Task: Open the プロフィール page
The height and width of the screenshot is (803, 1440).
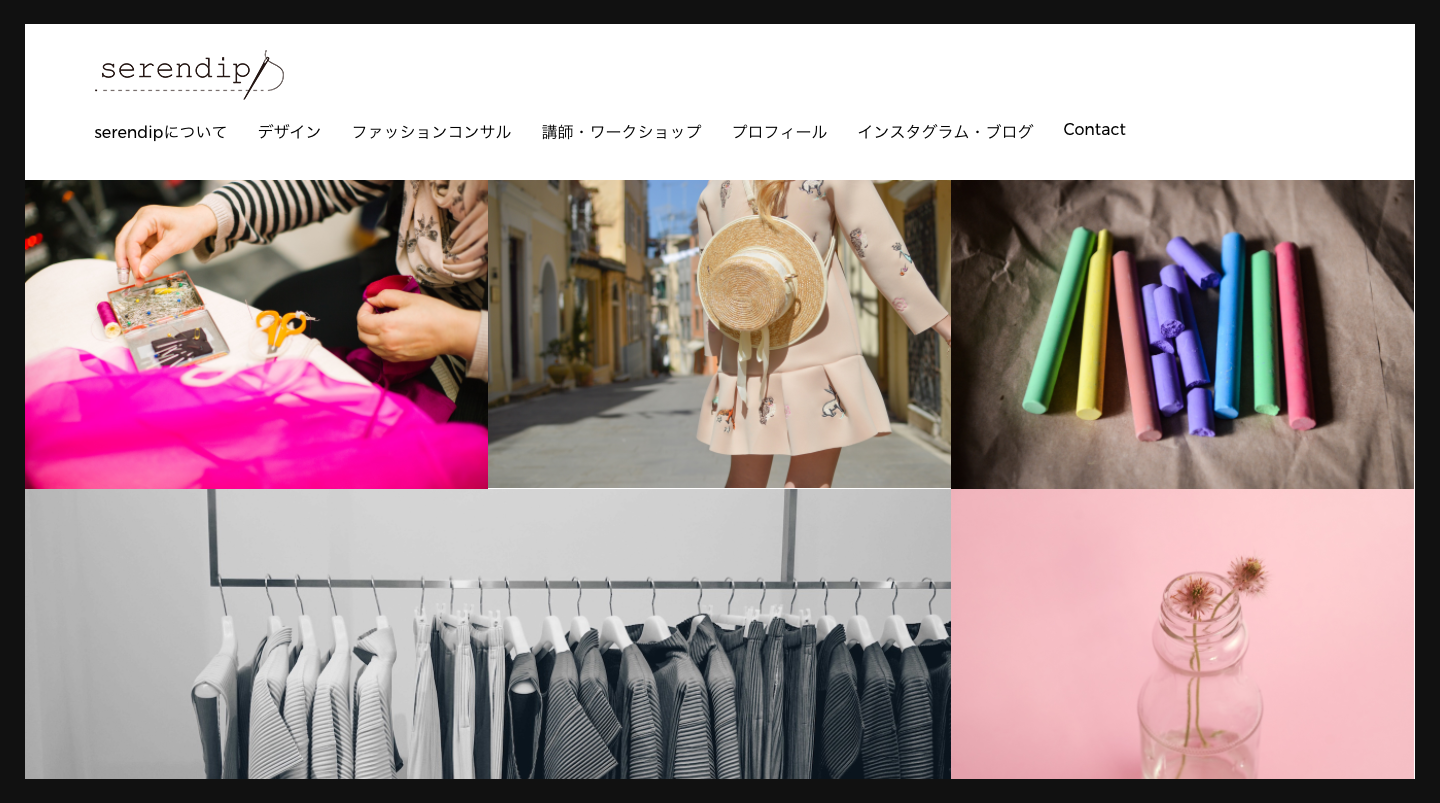Action: [x=779, y=131]
